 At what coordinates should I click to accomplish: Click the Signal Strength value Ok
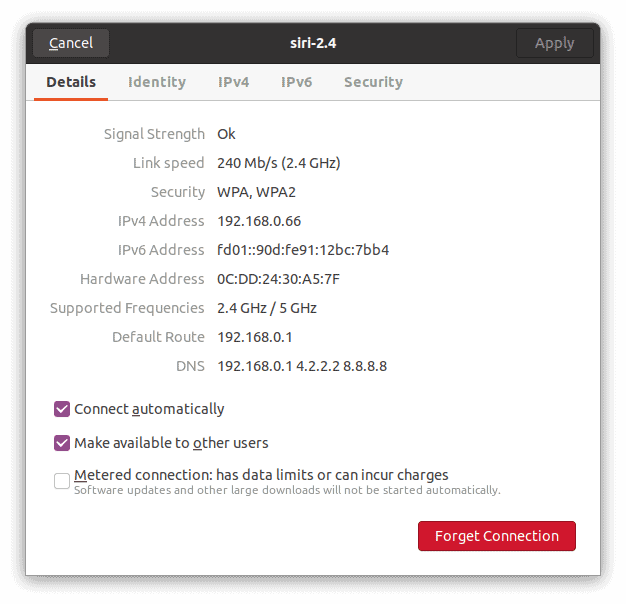click(226, 134)
